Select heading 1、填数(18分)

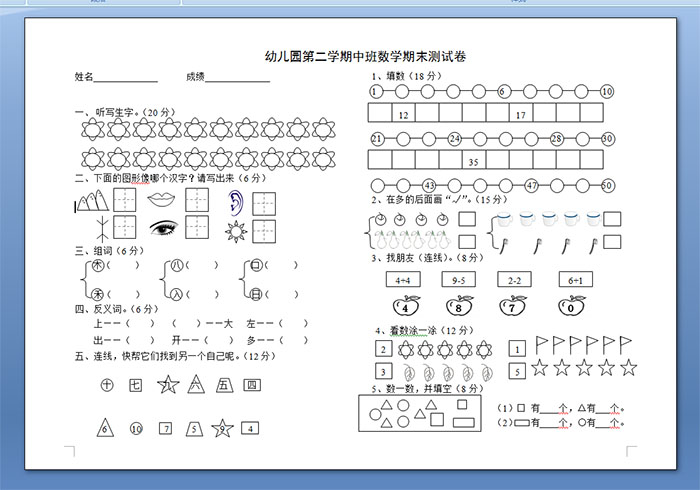(x=406, y=76)
